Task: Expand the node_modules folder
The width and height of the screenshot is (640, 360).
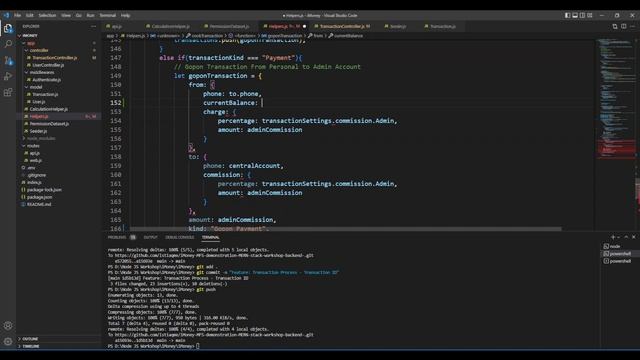Action: (41, 138)
